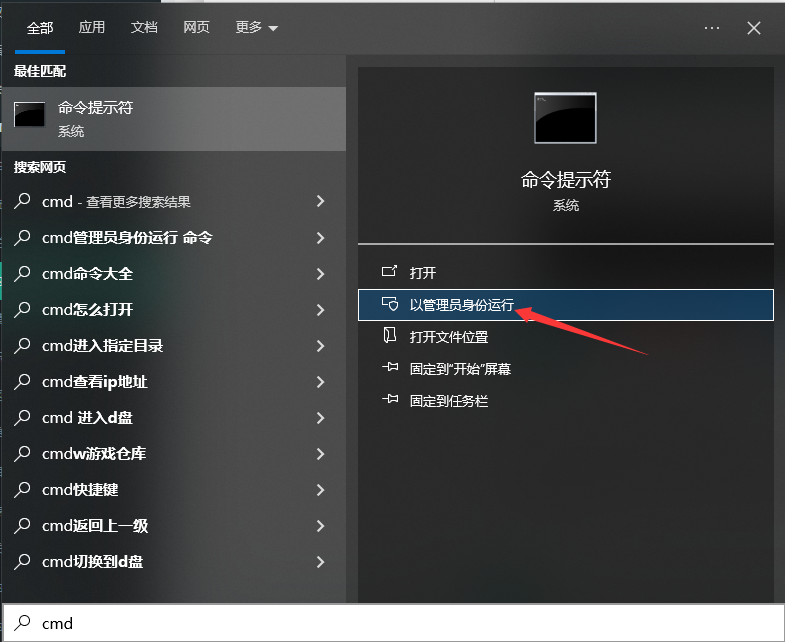Click the shield icon beside 以管理员身份运行
This screenshot has width=785, height=642.
coord(390,305)
